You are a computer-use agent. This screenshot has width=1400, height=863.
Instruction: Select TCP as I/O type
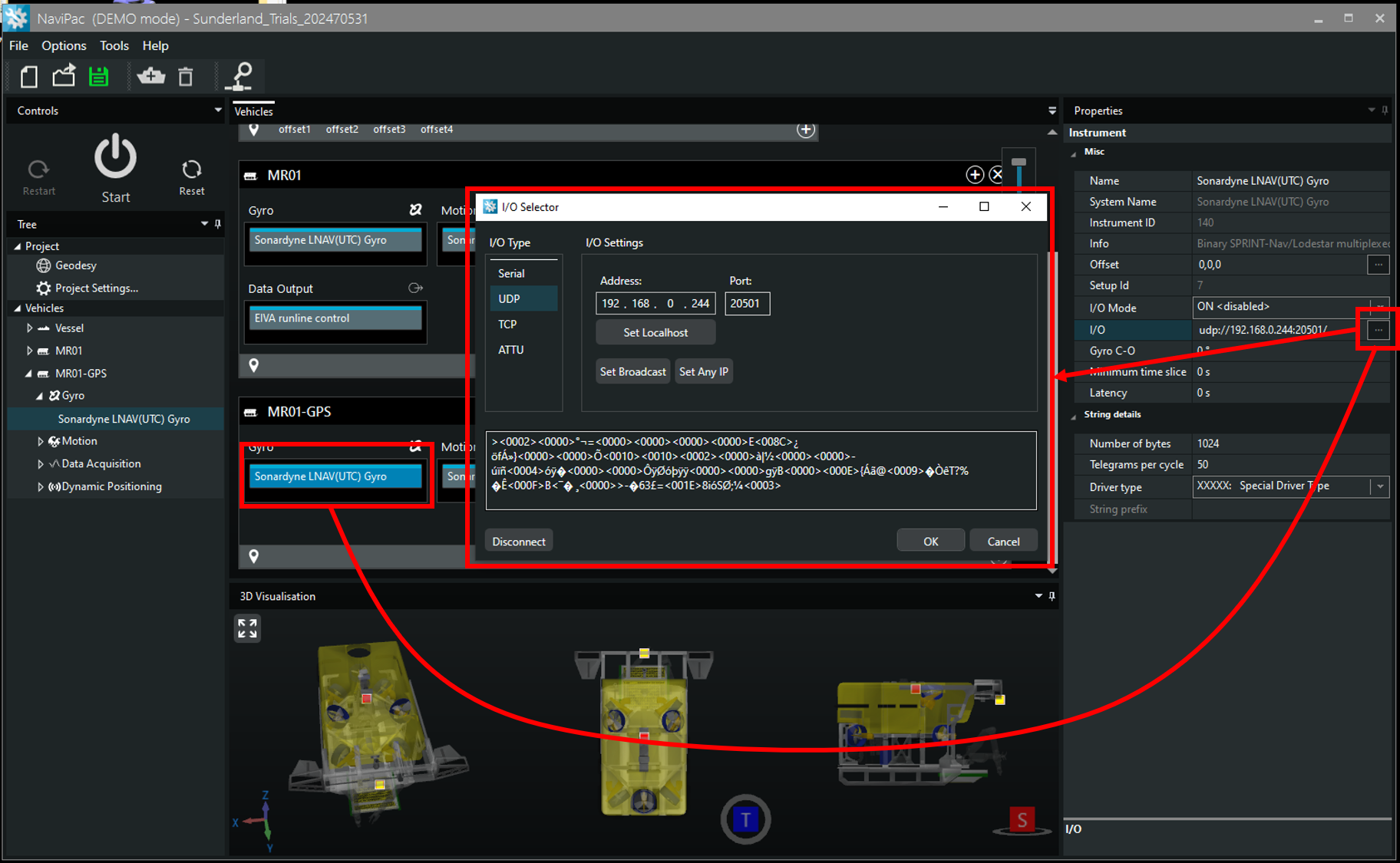click(507, 324)
